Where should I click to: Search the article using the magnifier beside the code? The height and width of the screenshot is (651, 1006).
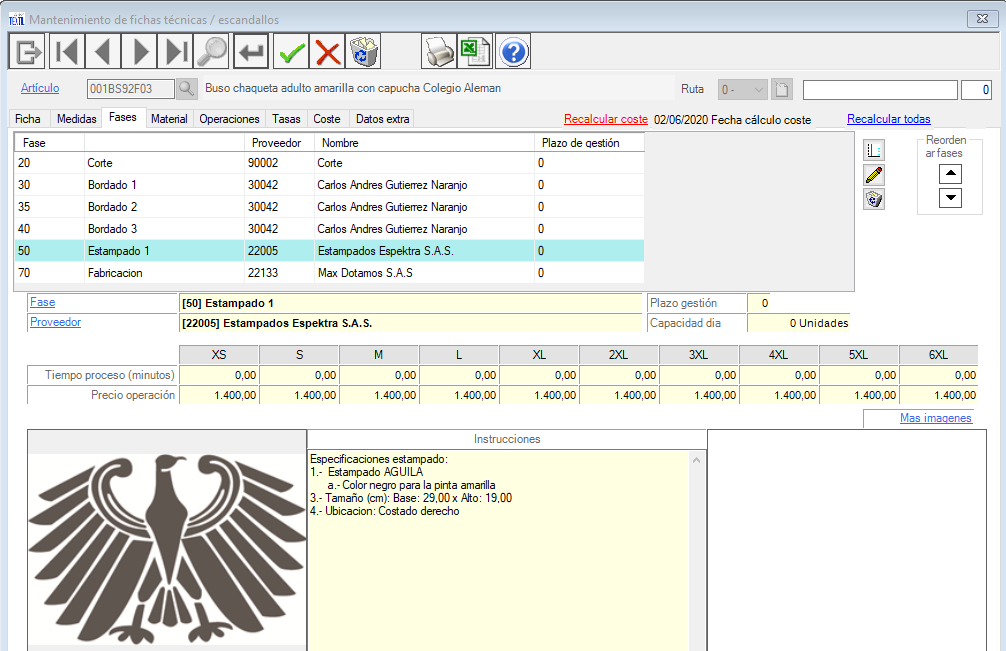point(187,89)
